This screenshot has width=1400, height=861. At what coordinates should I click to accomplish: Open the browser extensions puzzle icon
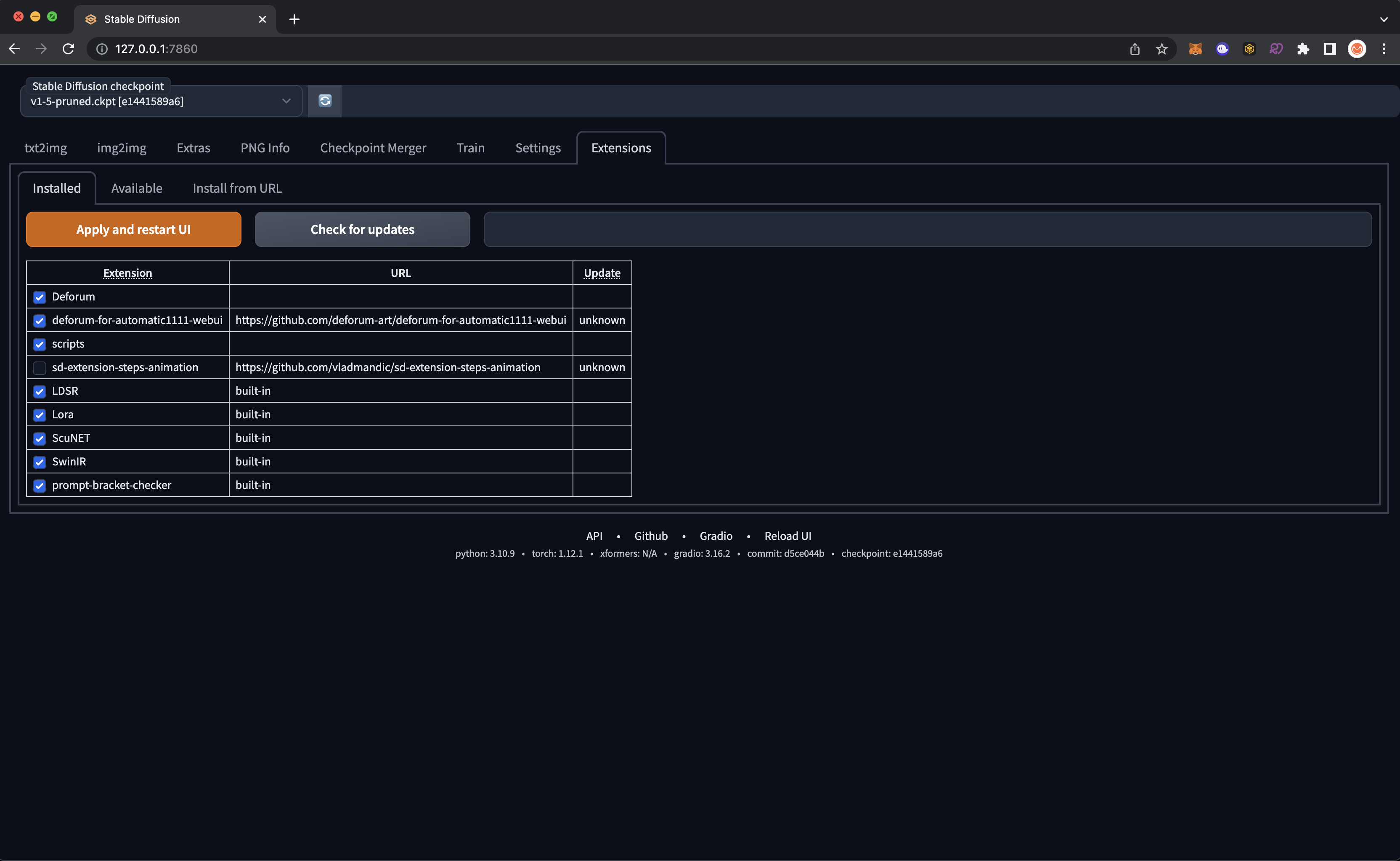(1303, 49)
